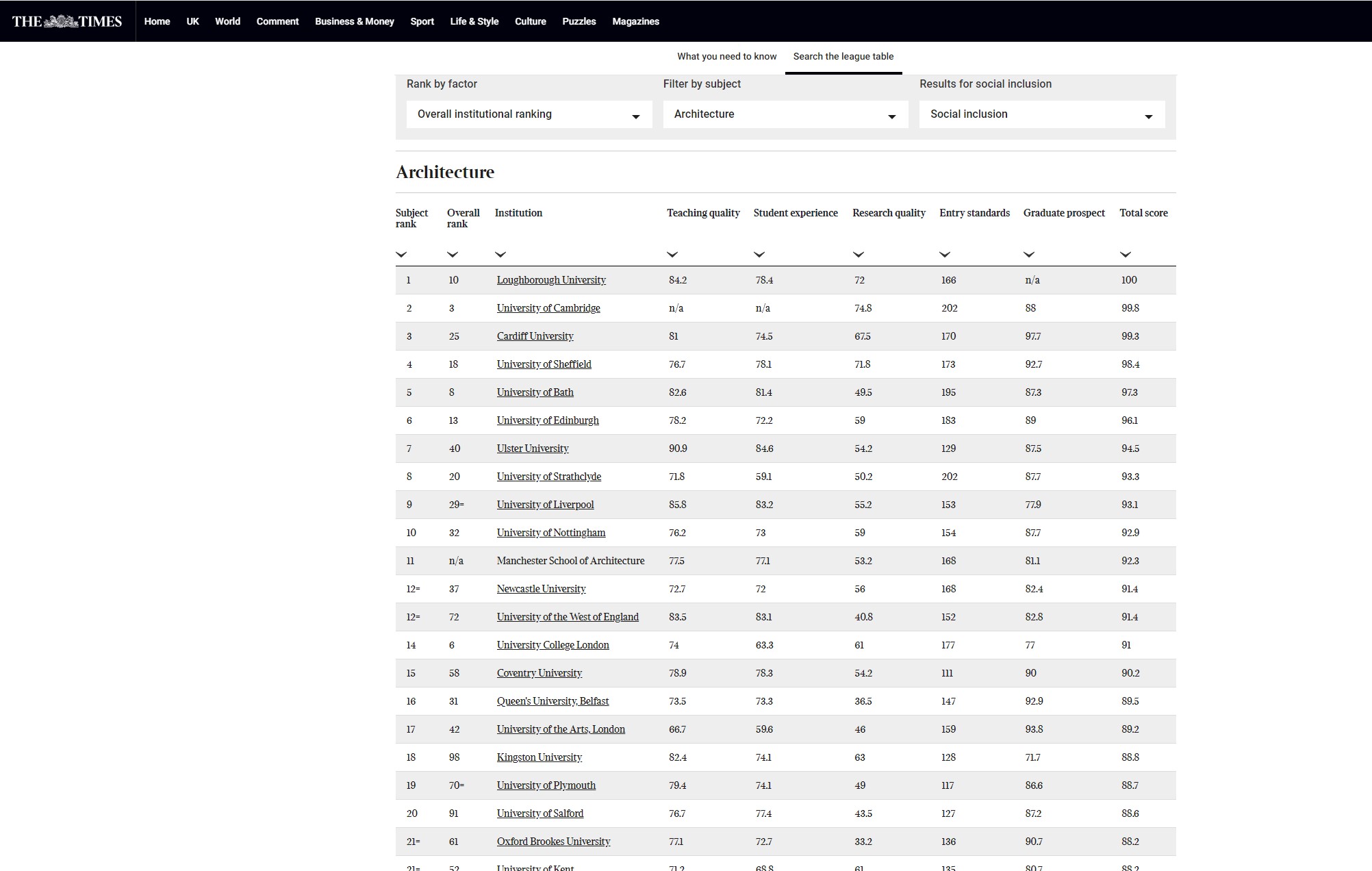Sort by Total score chevron
Screen dimensions: 1372x871
pyautogui.click(x=1125, y=255)
